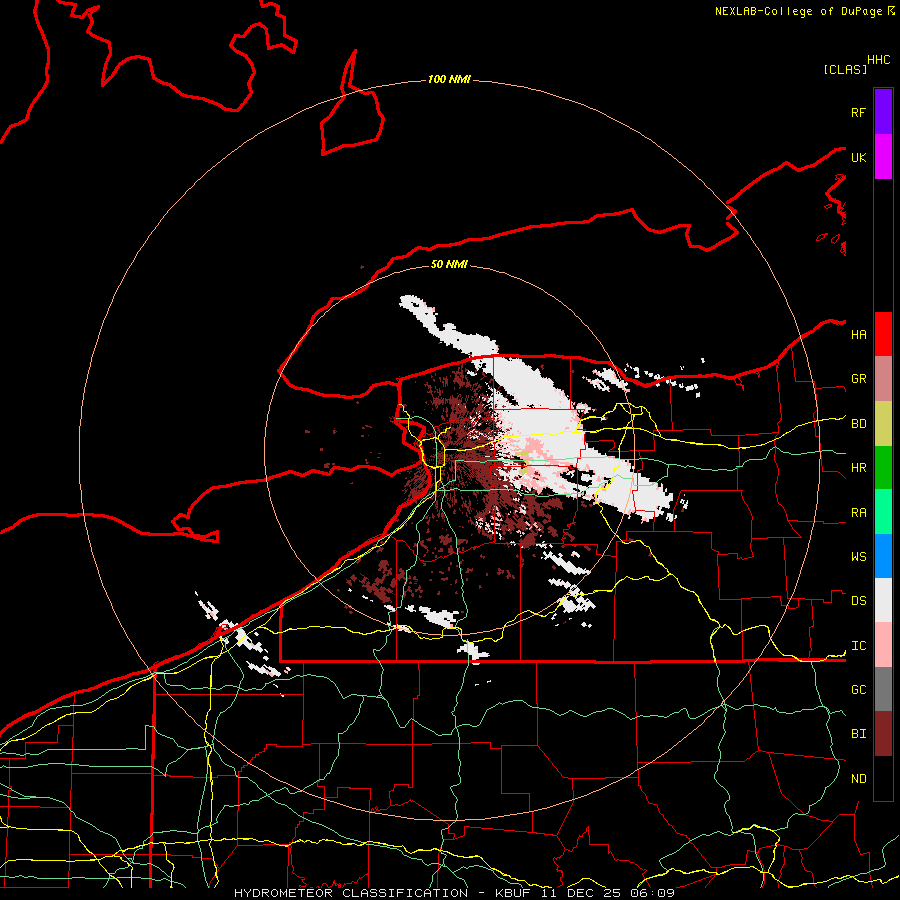This screenshot has height=900, width=900.
Task: Click the HR green legend swatch
Action: tap(883, 468)
